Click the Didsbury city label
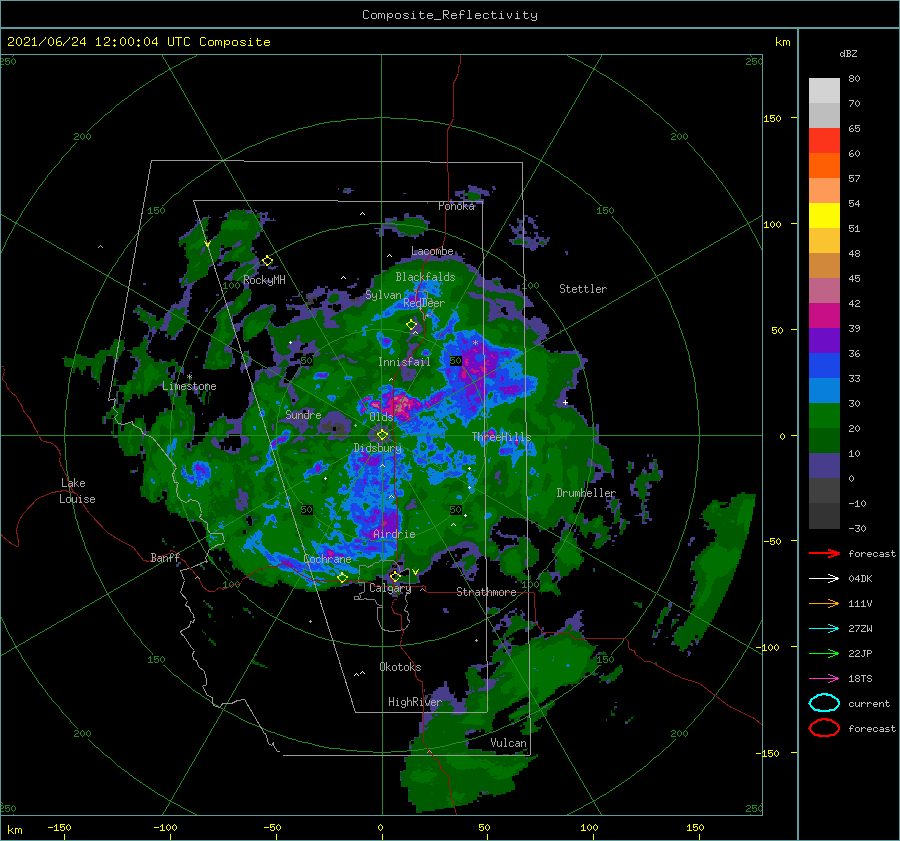 [378, 448]
